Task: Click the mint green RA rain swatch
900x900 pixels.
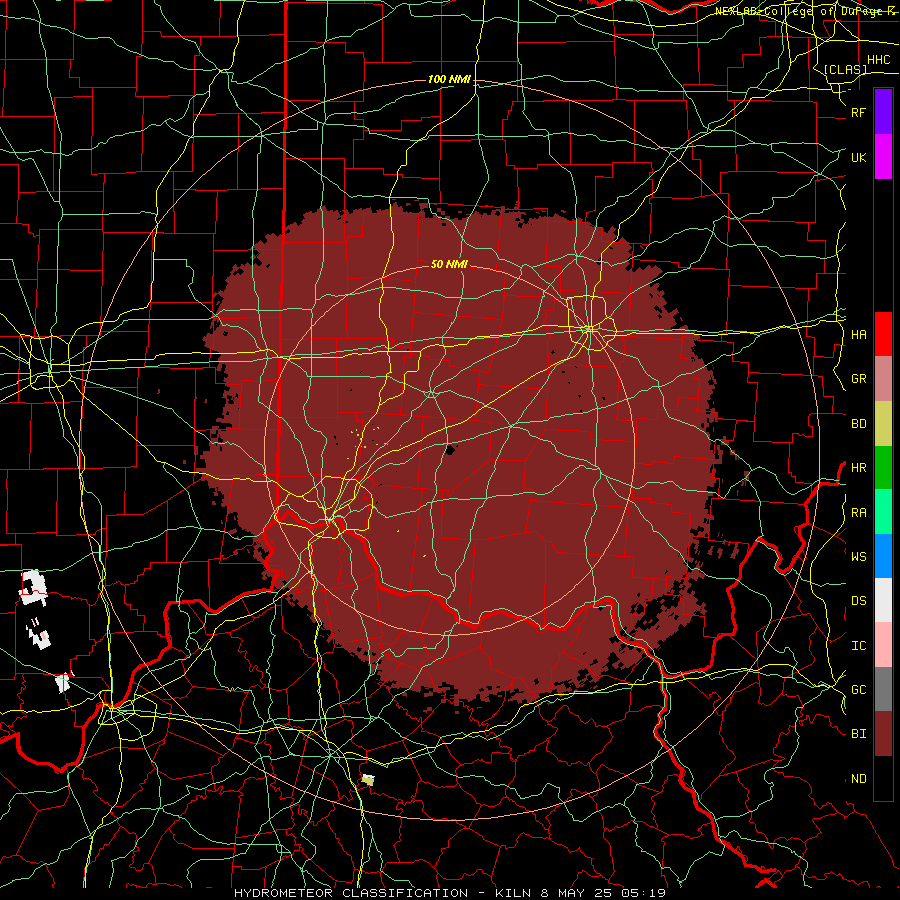Action: pos(883,512)
